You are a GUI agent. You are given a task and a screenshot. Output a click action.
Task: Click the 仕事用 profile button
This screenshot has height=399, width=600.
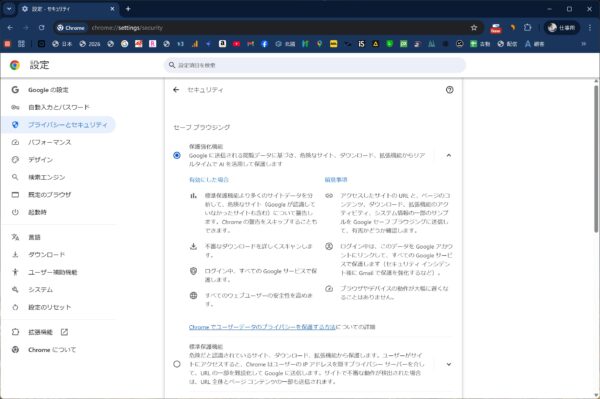point(561,28)
